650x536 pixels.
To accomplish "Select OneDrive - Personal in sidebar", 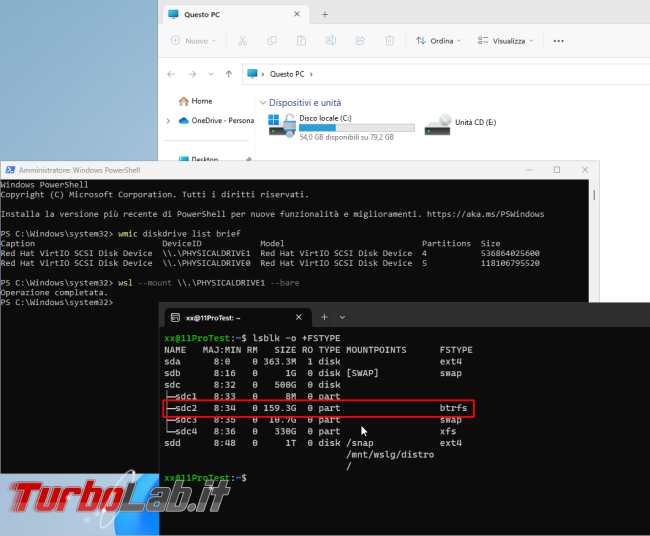I will (x=216, y=120).
